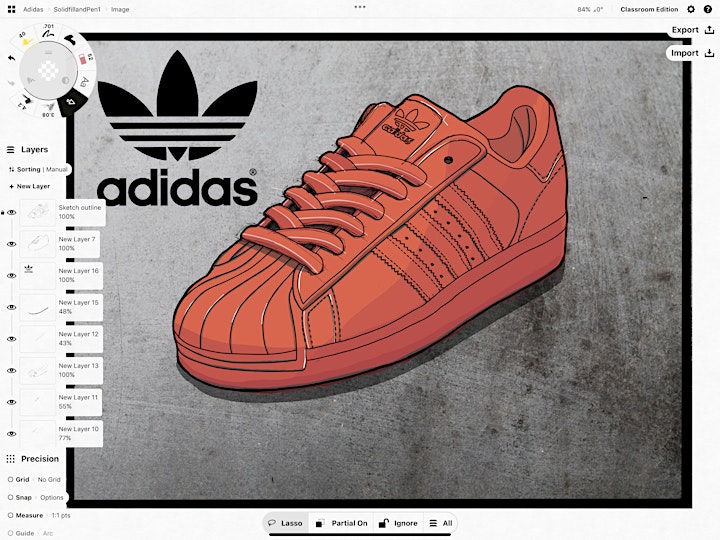Open the 84% zoom level control
Image resolution: width=720 pixels, height=540 pixels.
[584, 9]
